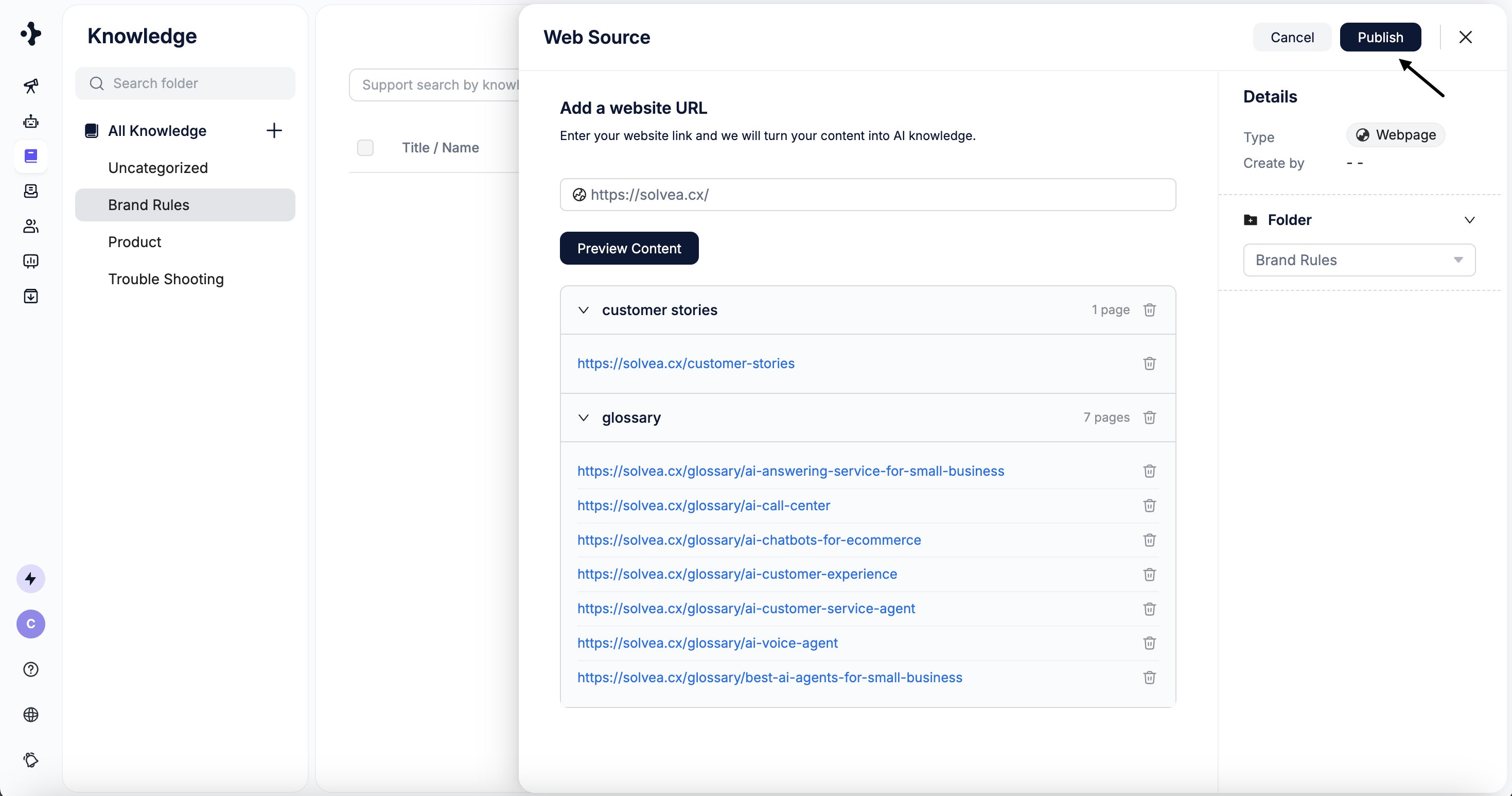The image size is (1512, 796).
Task: Open the ai-chatbots-for-ecommerce link
Action: click(x=749, y=540)
